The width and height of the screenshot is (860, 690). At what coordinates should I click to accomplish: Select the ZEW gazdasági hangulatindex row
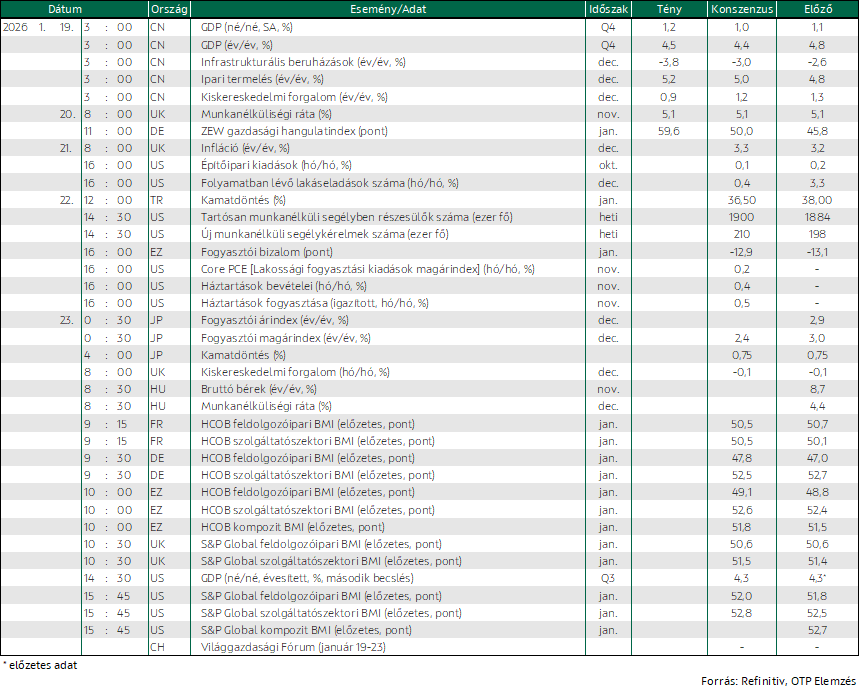pos(429,131)
